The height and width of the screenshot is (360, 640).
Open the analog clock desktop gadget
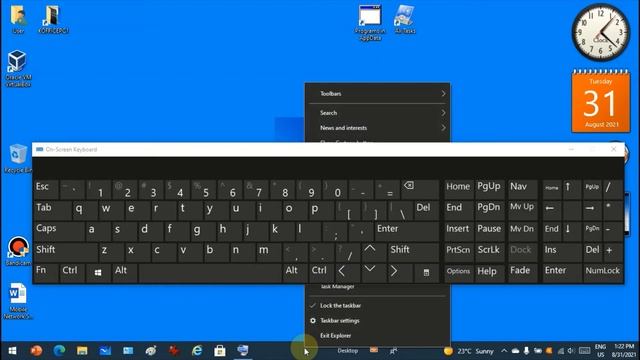(600, 33)
